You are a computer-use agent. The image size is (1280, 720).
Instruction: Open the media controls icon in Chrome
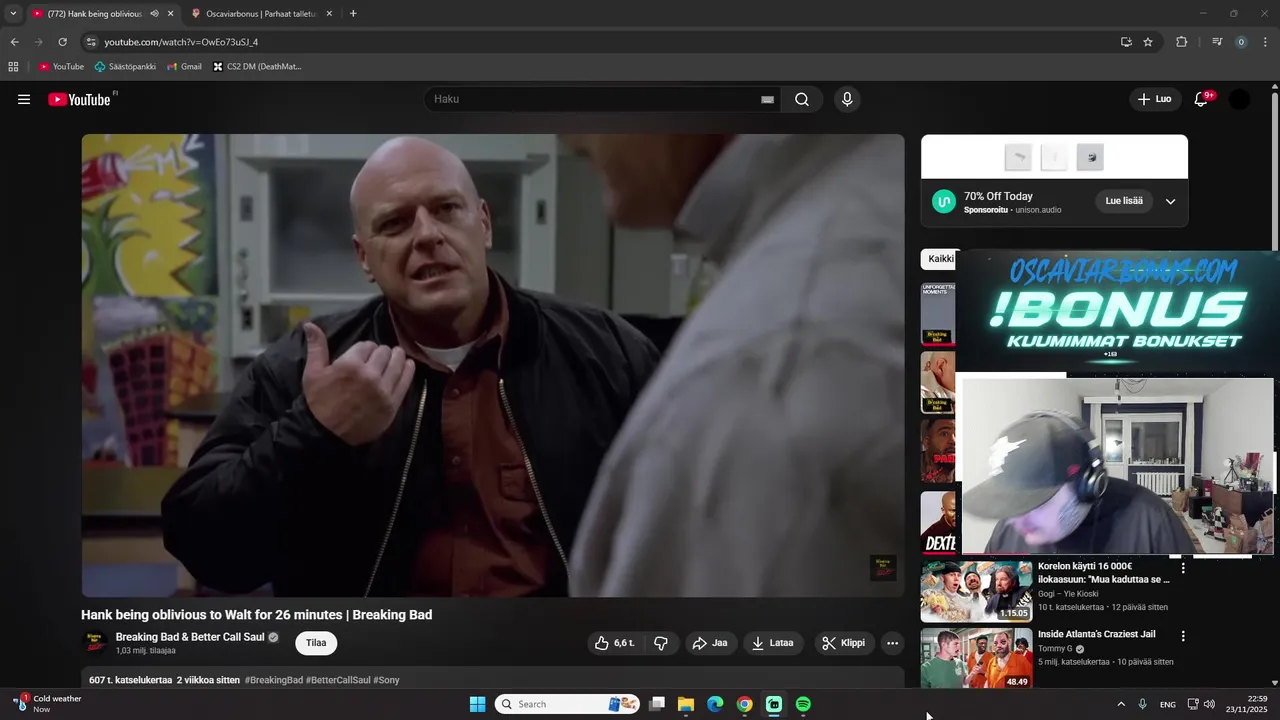pos(1217,42)
